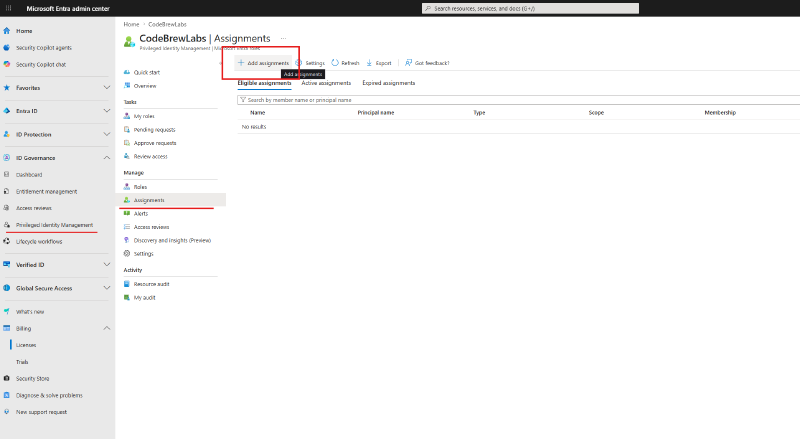The width and height of the screenshot is (800, 439).
Task: Switch to the Active assignments tab
Action: [x=326, y=83]
